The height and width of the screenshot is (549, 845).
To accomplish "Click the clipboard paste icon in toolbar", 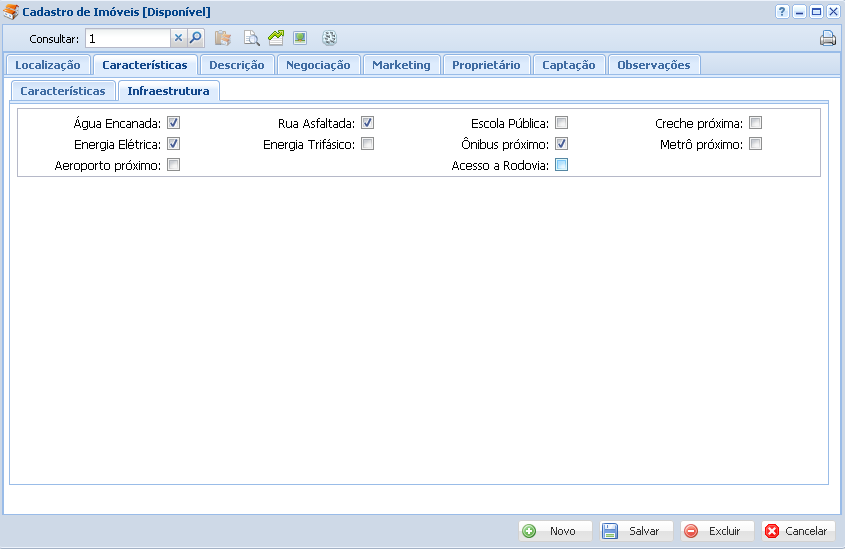I will pyautogui.click(x=223, y=38).
